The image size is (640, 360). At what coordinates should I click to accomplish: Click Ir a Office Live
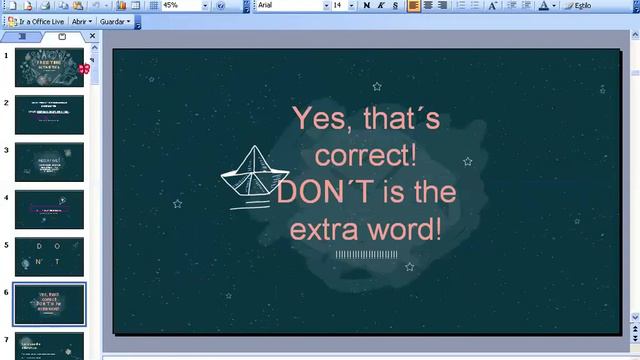click(36, 22)
